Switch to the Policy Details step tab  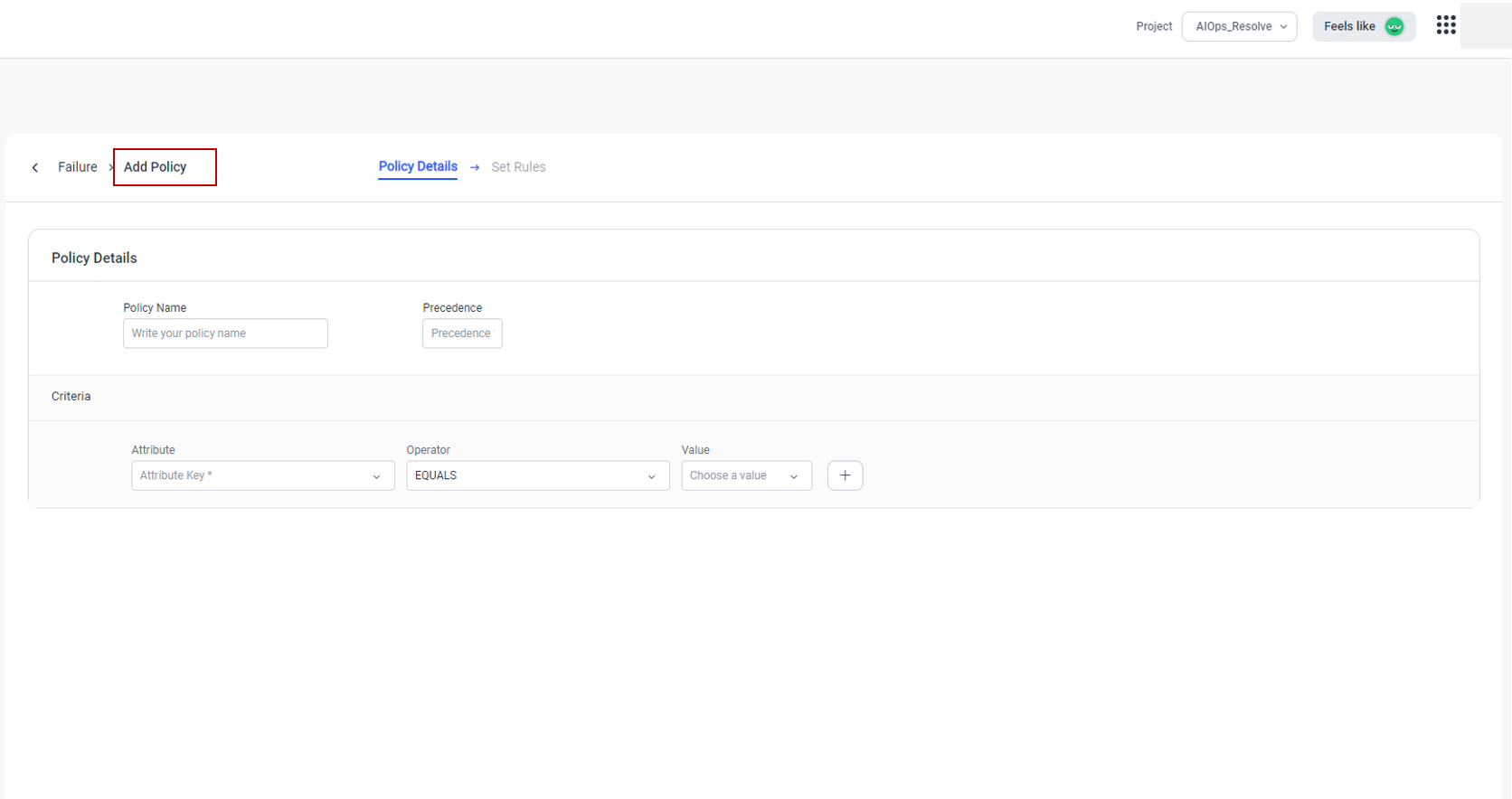[x=418, y=166]
